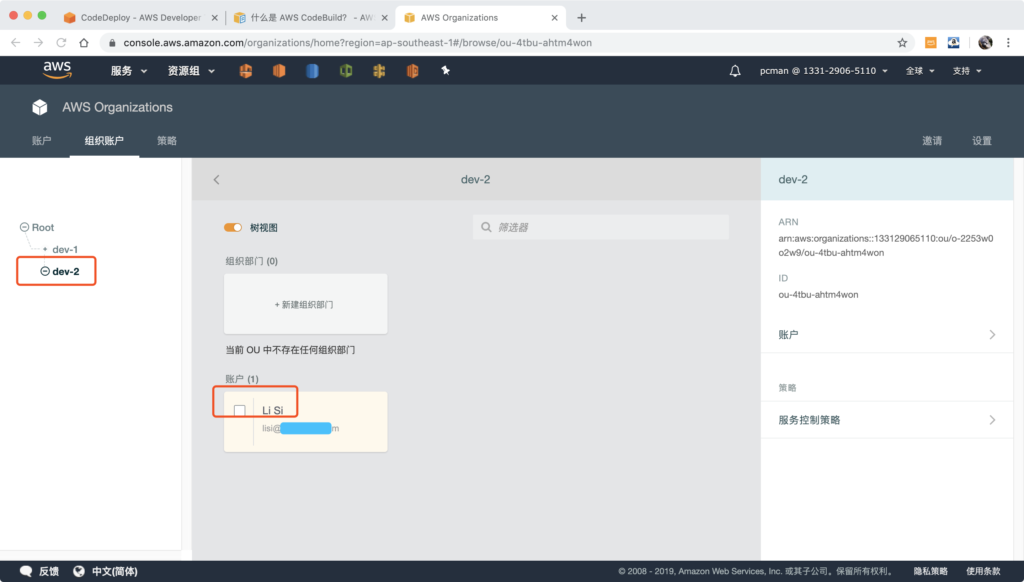
Task: Switch to the CodeDeploy browser tab
Action: point(140,18)
